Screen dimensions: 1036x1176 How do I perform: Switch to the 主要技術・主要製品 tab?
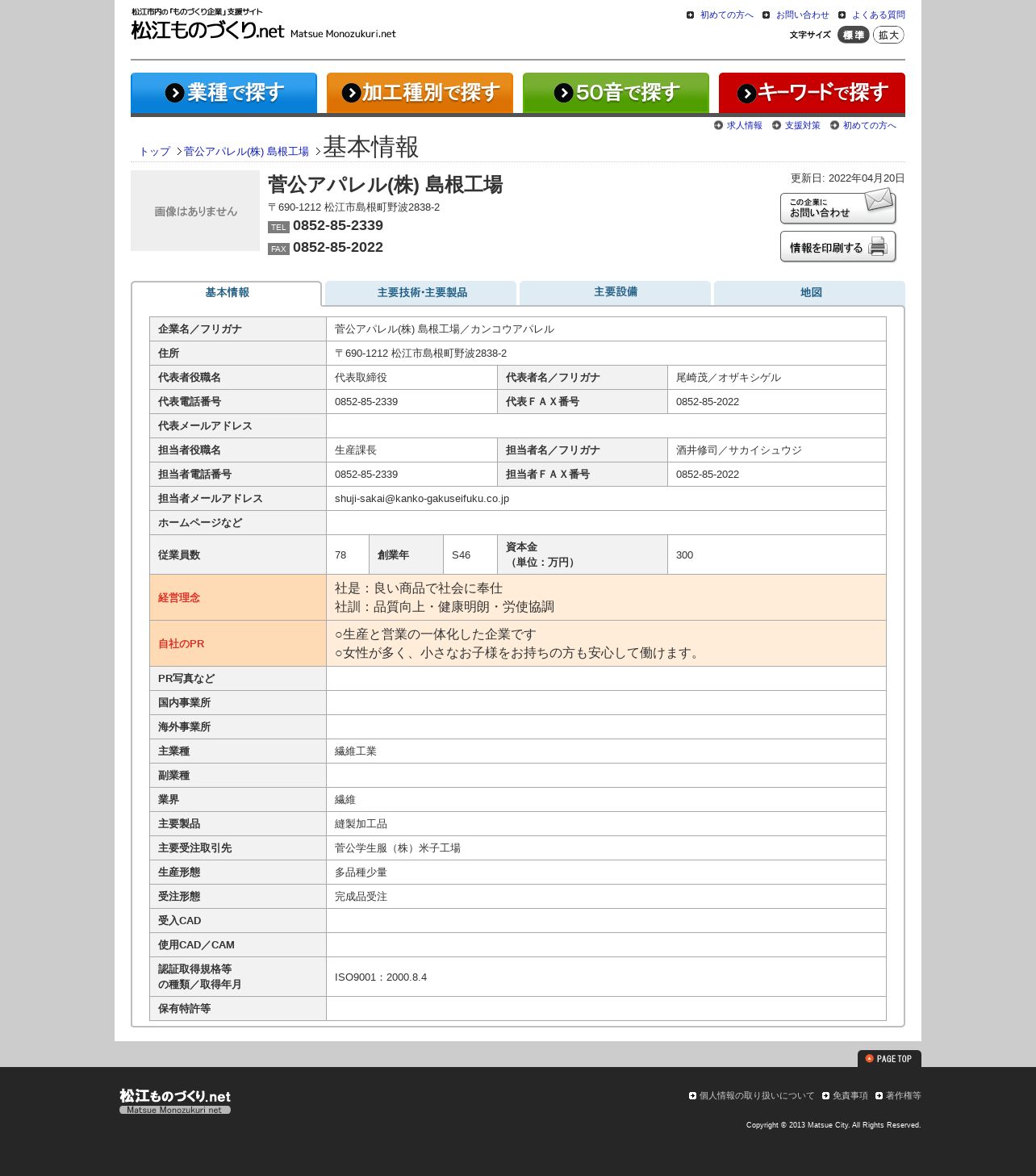pyautogui.click(x=421, y=293)
